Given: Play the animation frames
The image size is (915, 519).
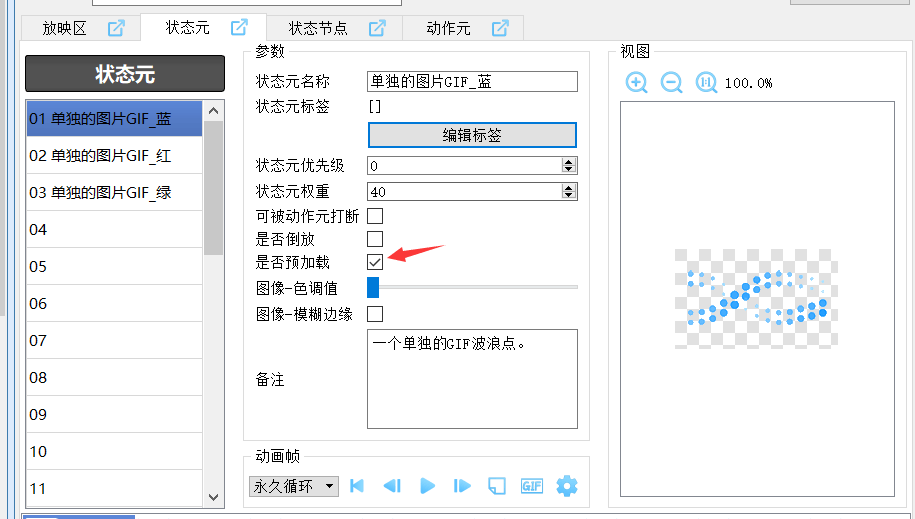Looking at the screenshot, I should [x=428, y=486].
